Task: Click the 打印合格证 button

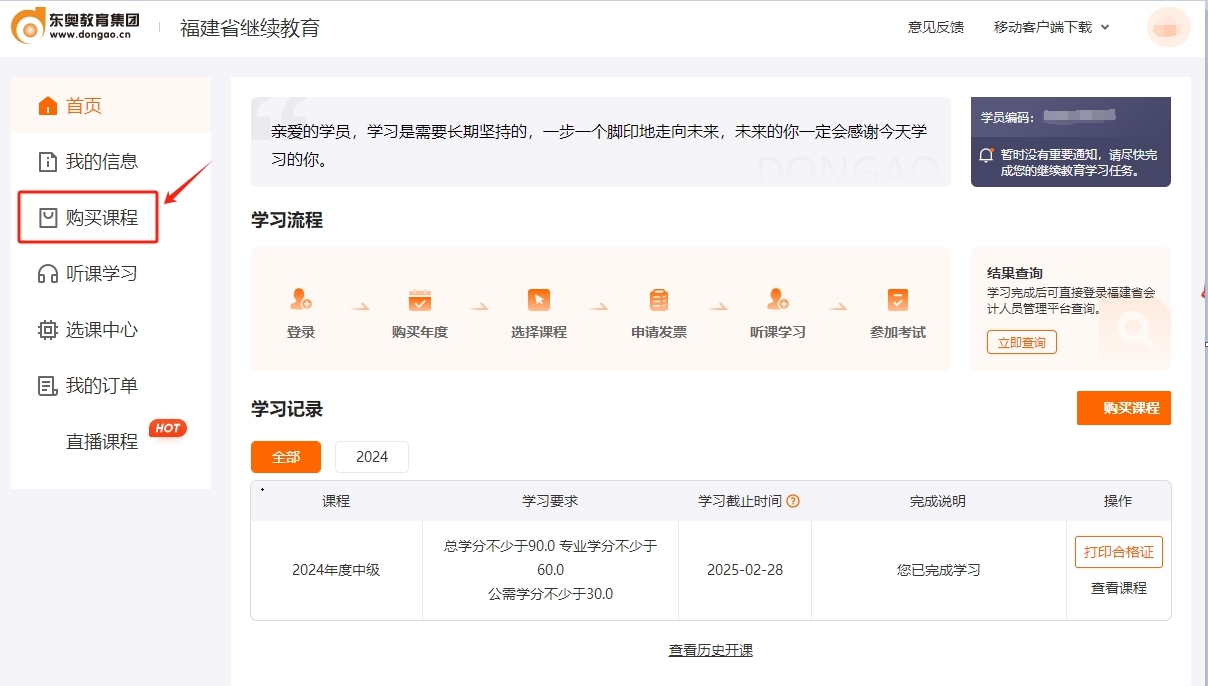Action: point(1118,551)
